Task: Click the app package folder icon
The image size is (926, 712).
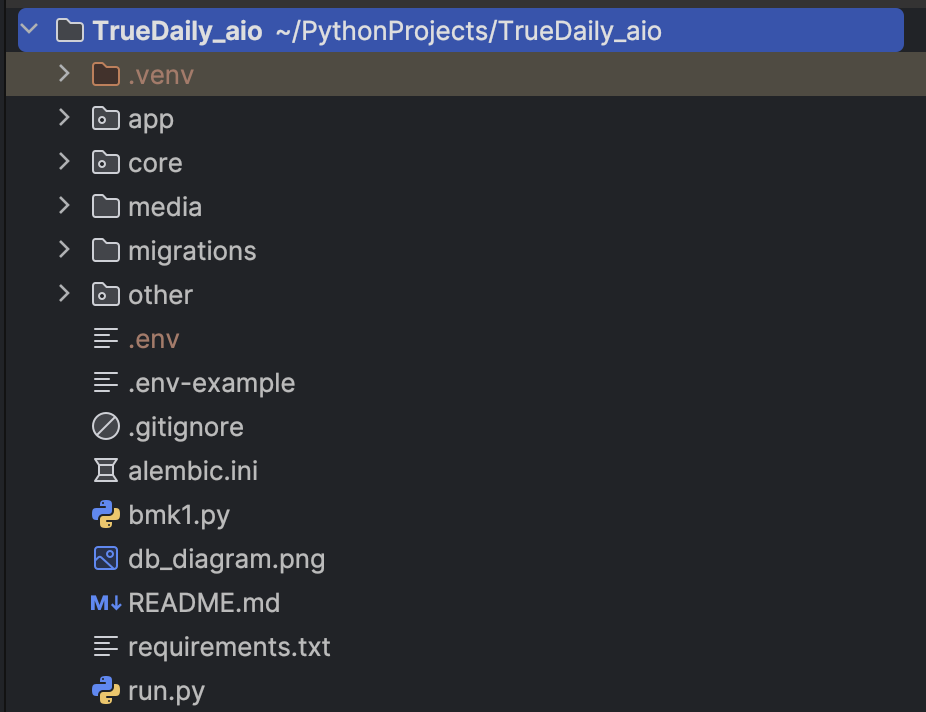Action: tap(105, 119)
